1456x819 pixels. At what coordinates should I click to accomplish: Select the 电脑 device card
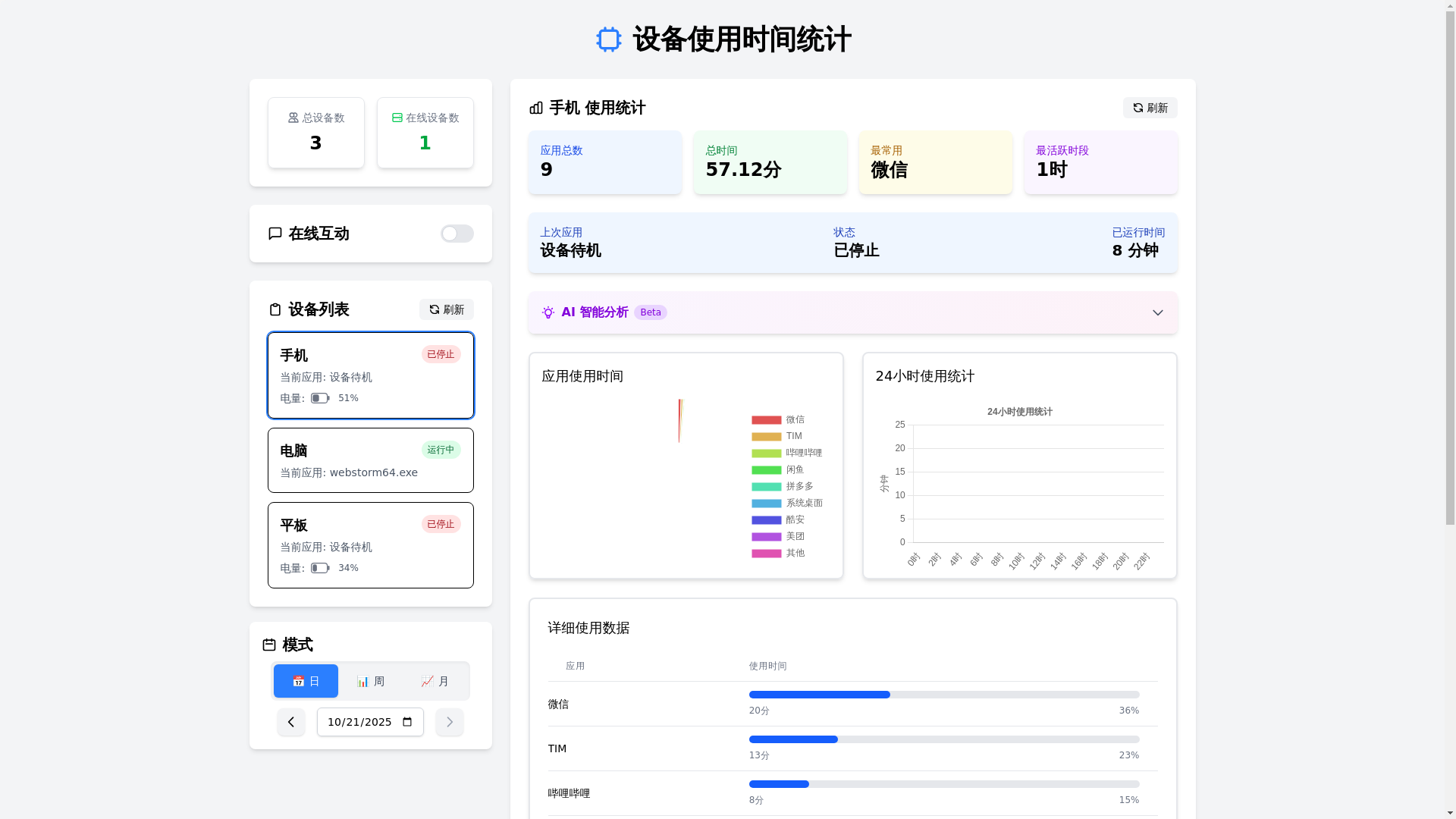pyautogui.click(x=370, y=460)
